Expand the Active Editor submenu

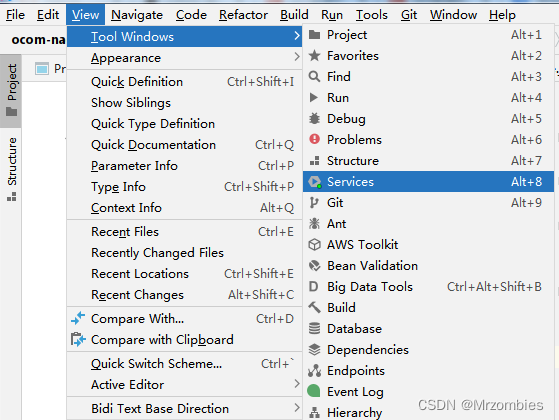point(184,384)
